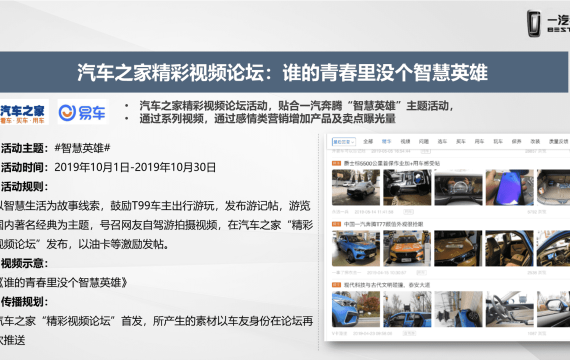This screenshot has width=570, height=360.
Task: Open the highlighted blue tab after 全部
Action: pyautogui.click(x=386, y=141)
